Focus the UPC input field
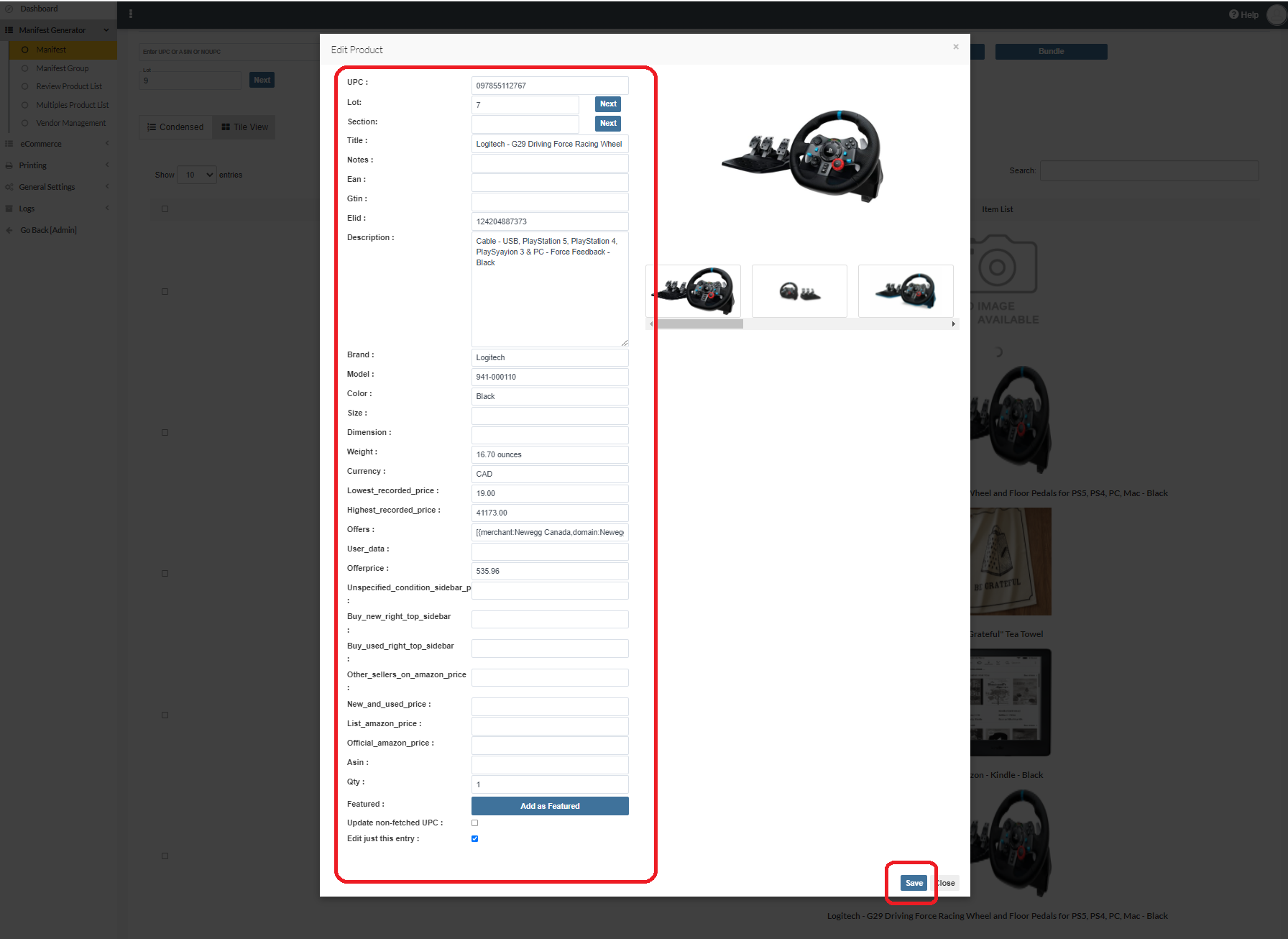Viewport: 1288px width, 939px height. (550, 86)
